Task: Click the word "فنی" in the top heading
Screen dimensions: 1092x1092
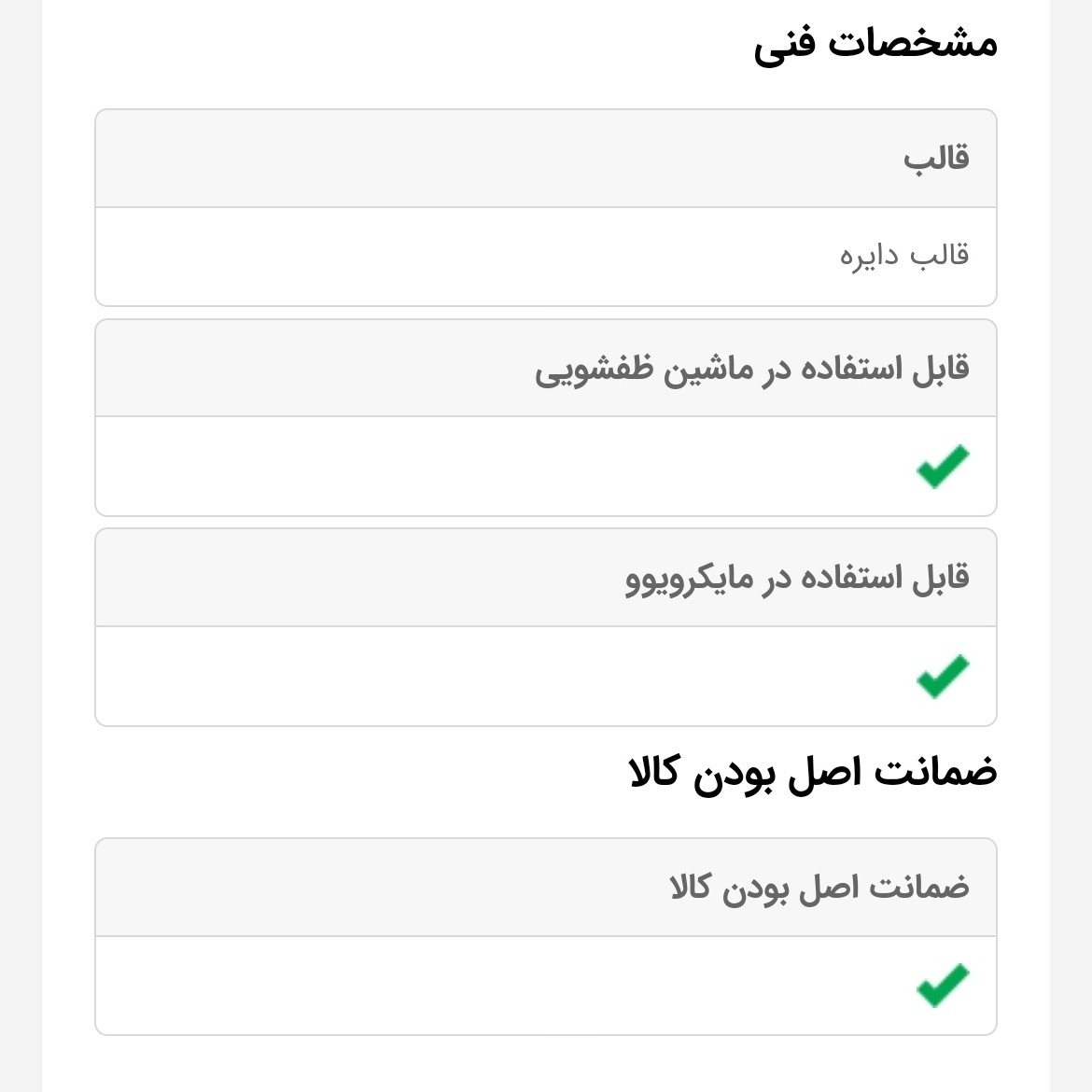Action: 784,43
